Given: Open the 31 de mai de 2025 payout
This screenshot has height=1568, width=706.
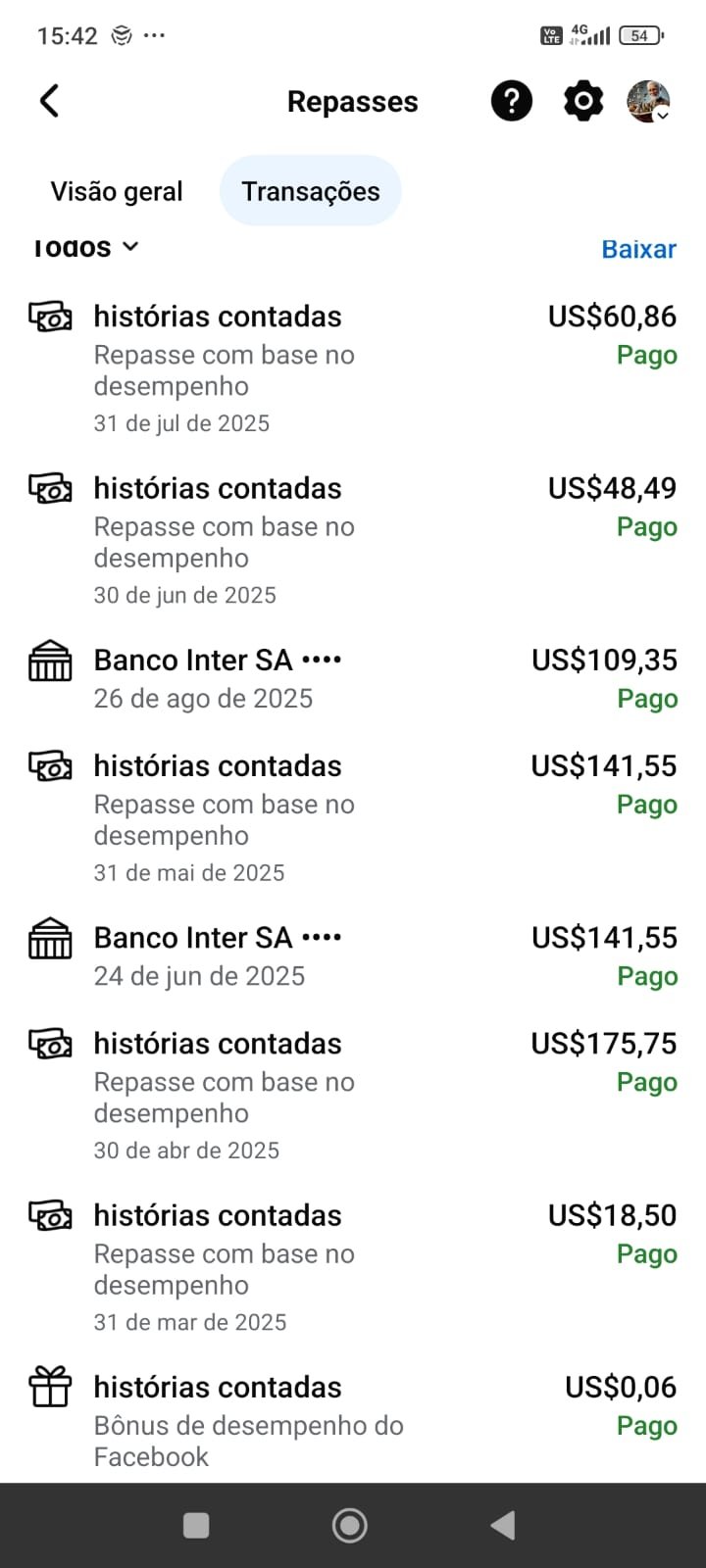Looking at the screenshot, I should point(353,817).
